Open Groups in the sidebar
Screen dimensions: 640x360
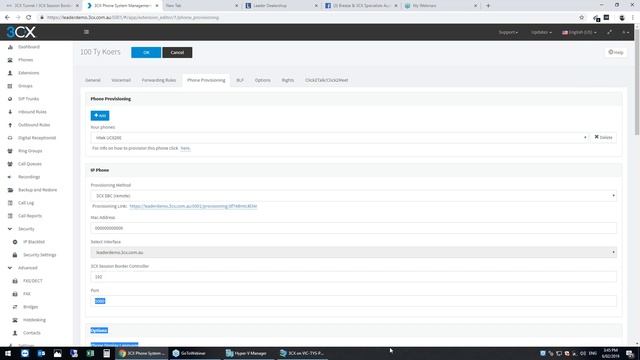tap(25, 86)
